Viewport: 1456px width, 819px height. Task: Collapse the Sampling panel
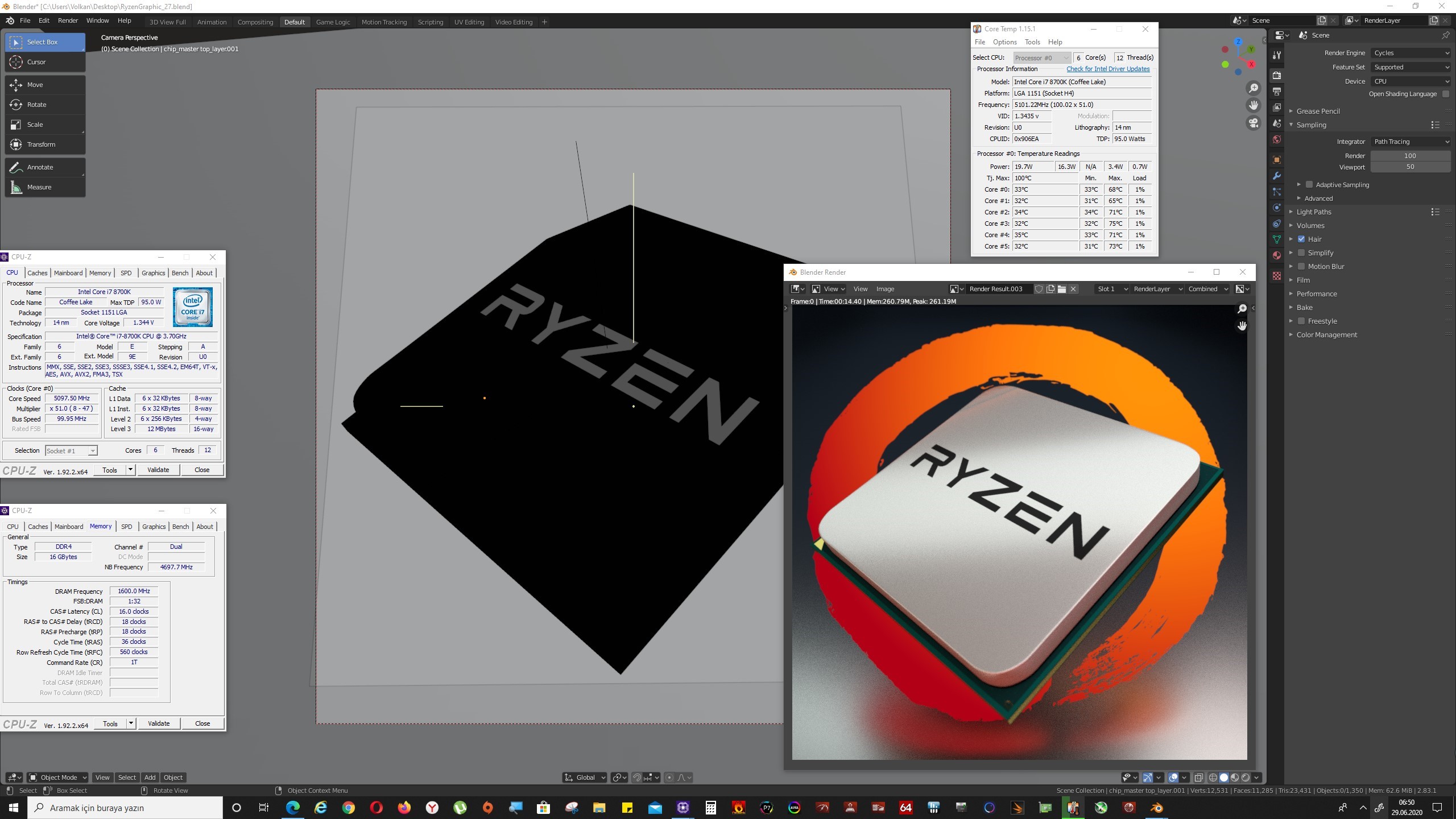[x=1311, y=125]
